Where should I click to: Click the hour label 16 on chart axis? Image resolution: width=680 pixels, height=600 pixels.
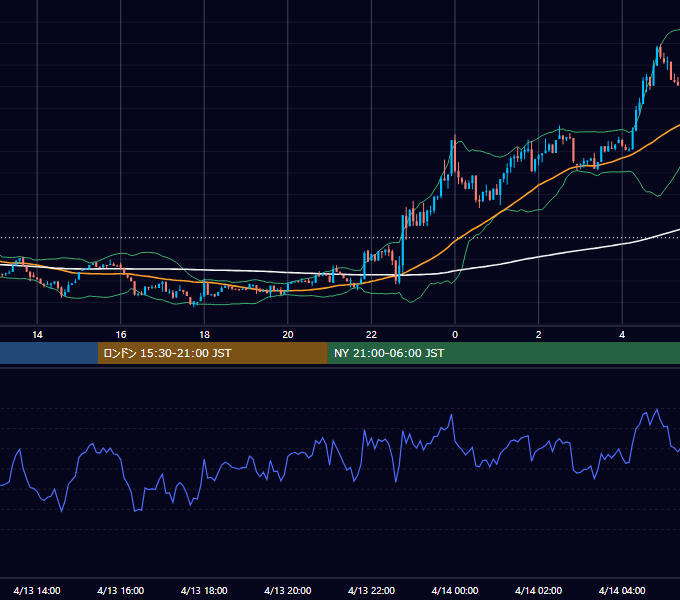(x=121, y=335)
